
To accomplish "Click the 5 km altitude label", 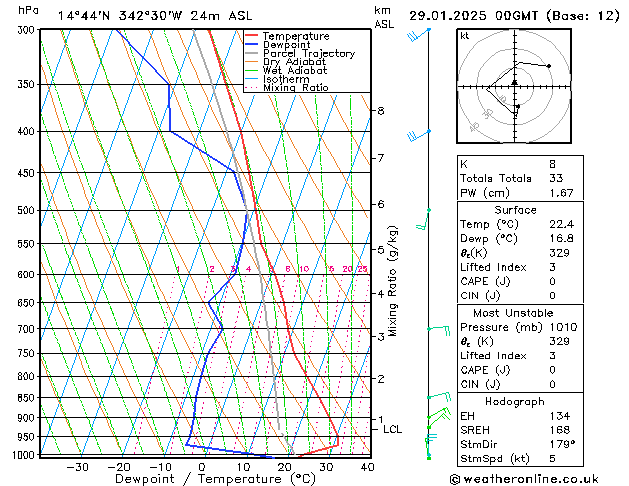I will (381, 250).
